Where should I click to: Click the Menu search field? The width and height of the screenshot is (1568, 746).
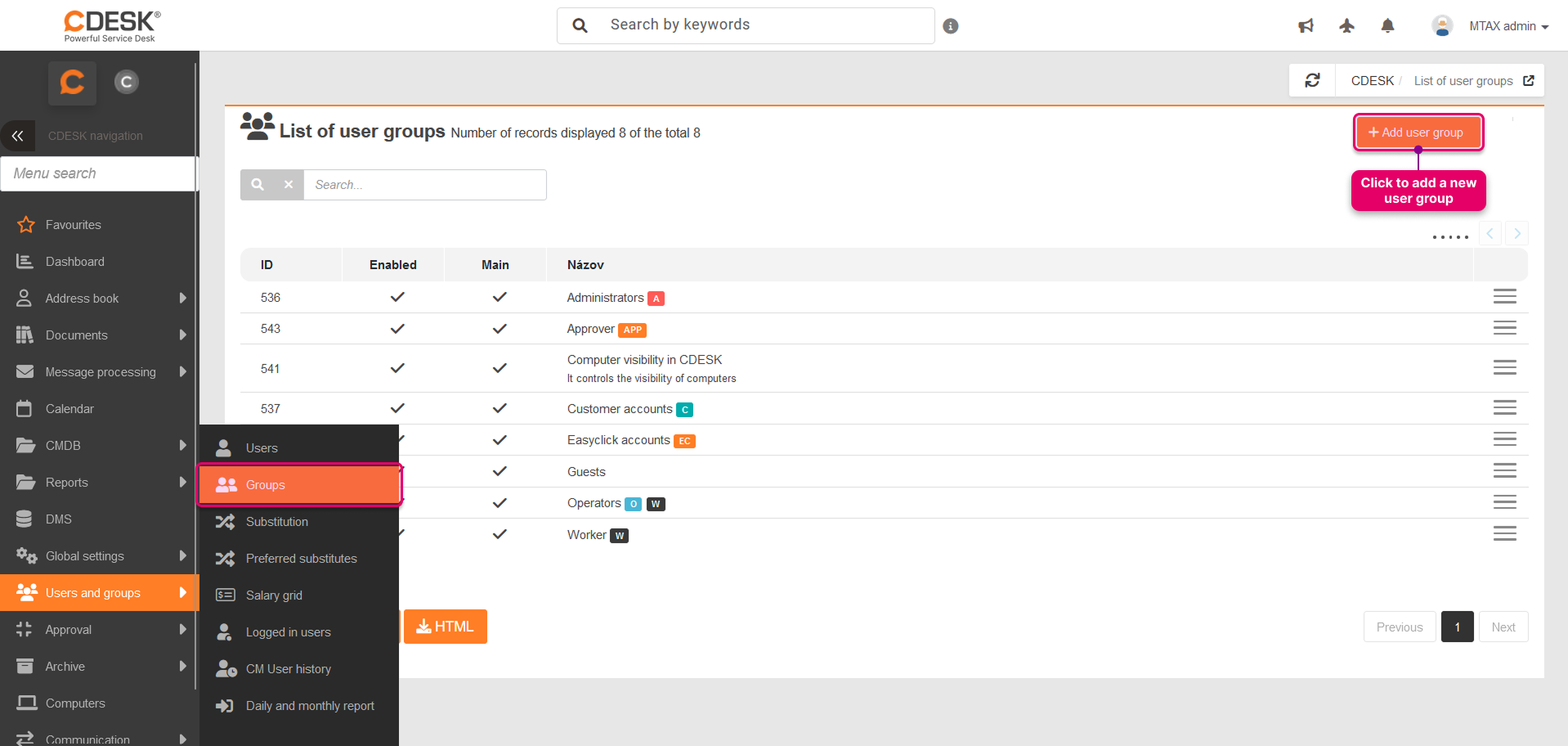[x=98, y=173]
